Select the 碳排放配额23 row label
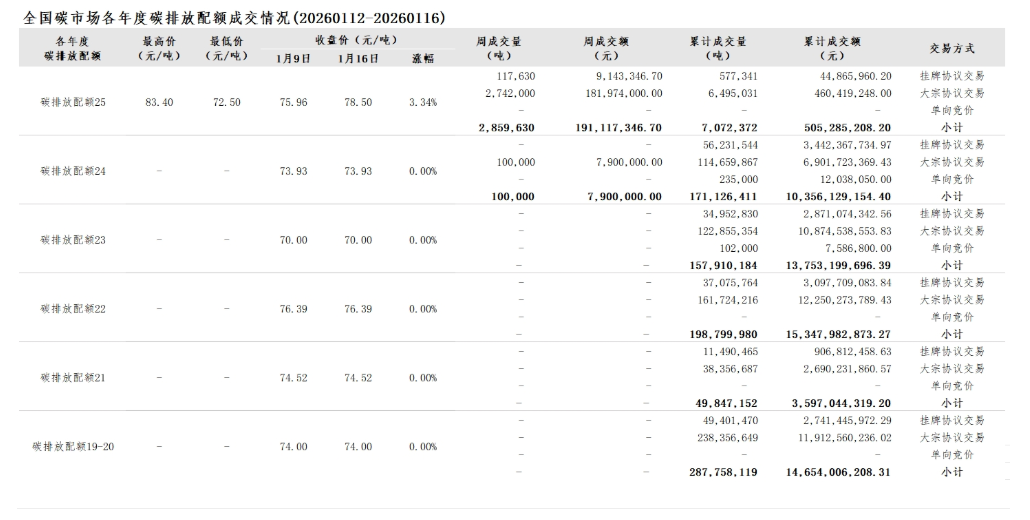Image resolution: width=1030 pixels, height=520 pixels. coord(73,240)
